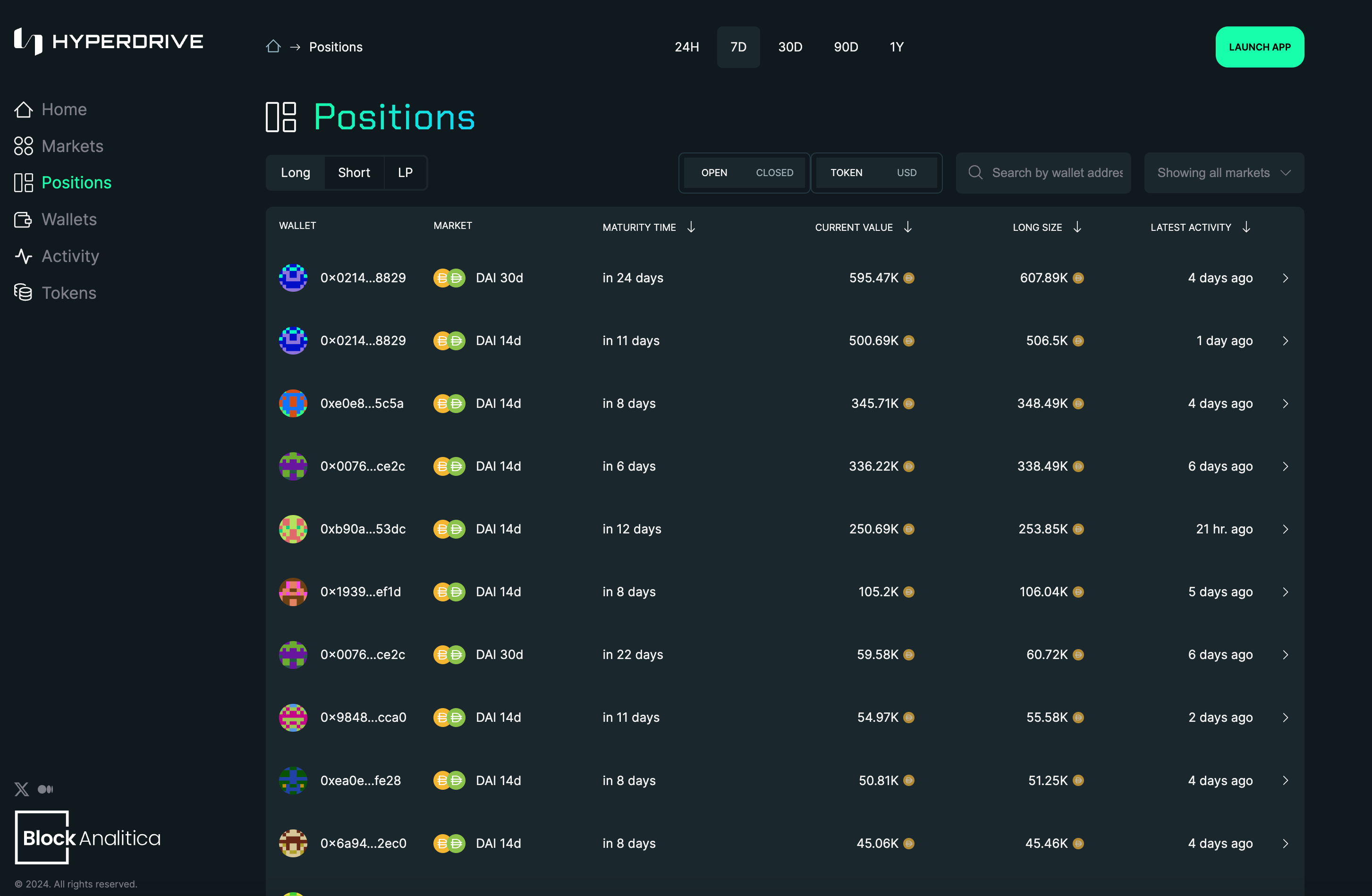The image size is (1372, 896).
Task: Expand row chevron for 0xb90a...53dc
Action: (x=1285, y=529)
